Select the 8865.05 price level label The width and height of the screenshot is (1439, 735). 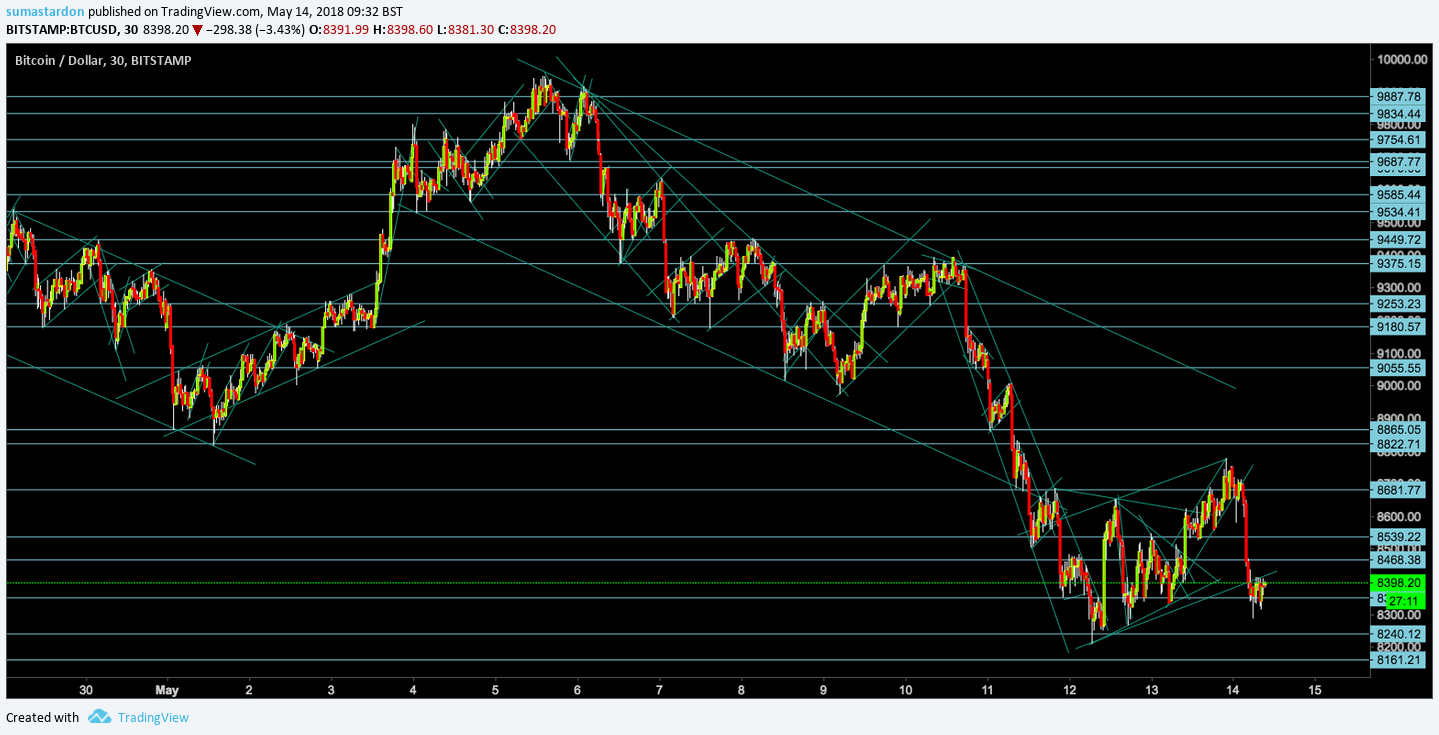[1398, 429]
